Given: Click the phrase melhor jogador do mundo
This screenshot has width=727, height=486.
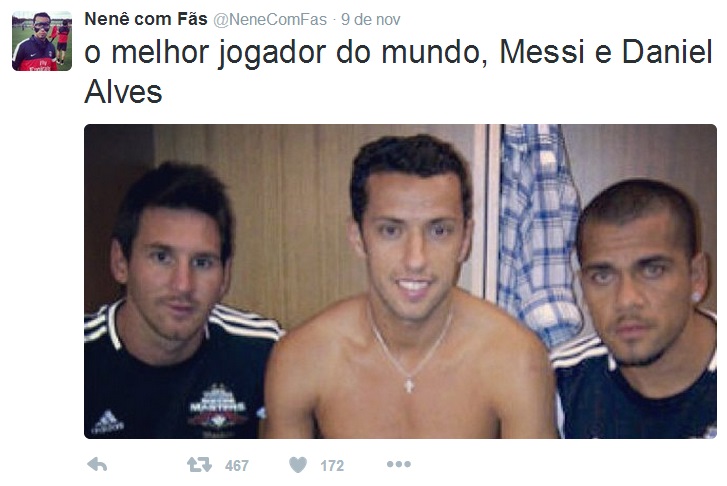Looking at the screenshot, I should click(295, 53).
